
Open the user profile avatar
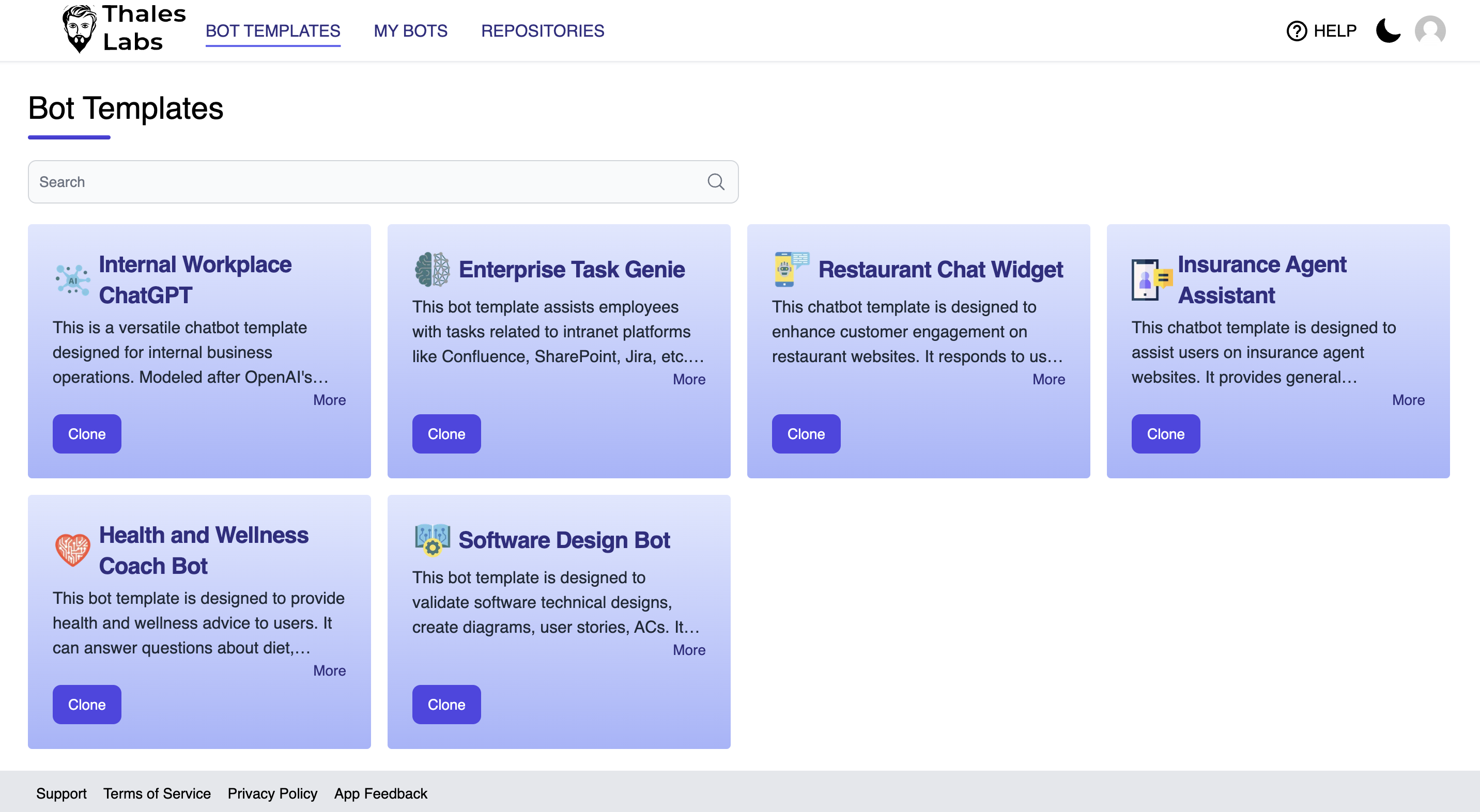tap(1429, 30)
